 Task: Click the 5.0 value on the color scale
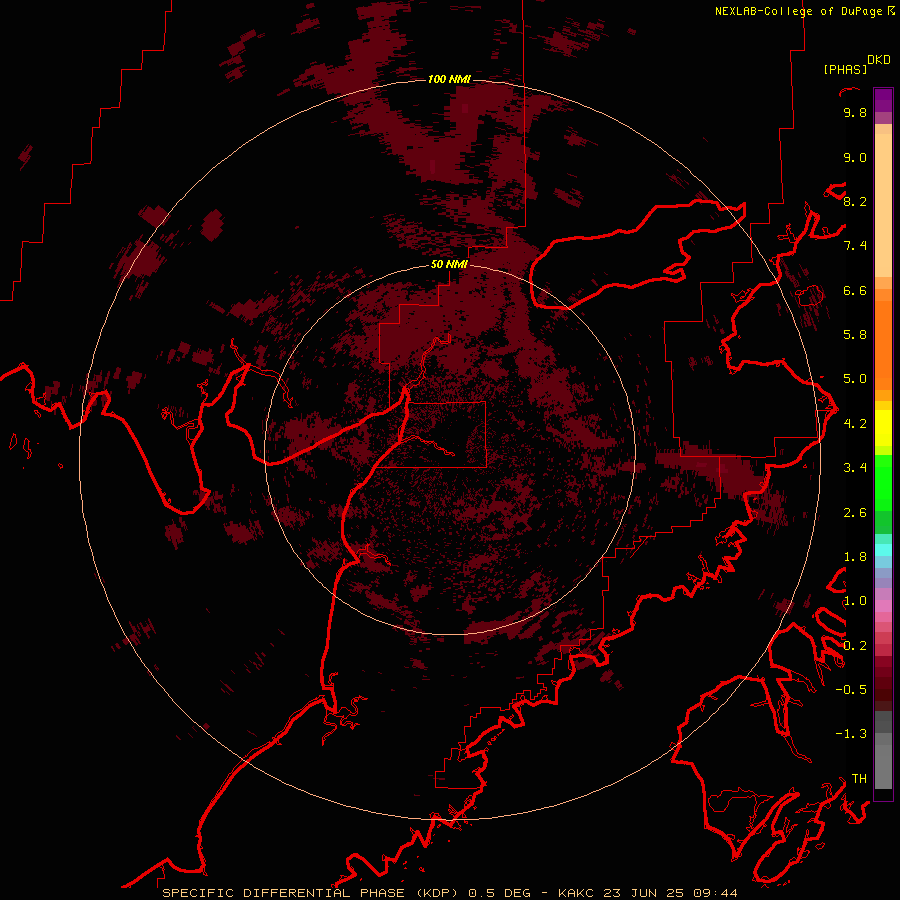tap(855, 379)
